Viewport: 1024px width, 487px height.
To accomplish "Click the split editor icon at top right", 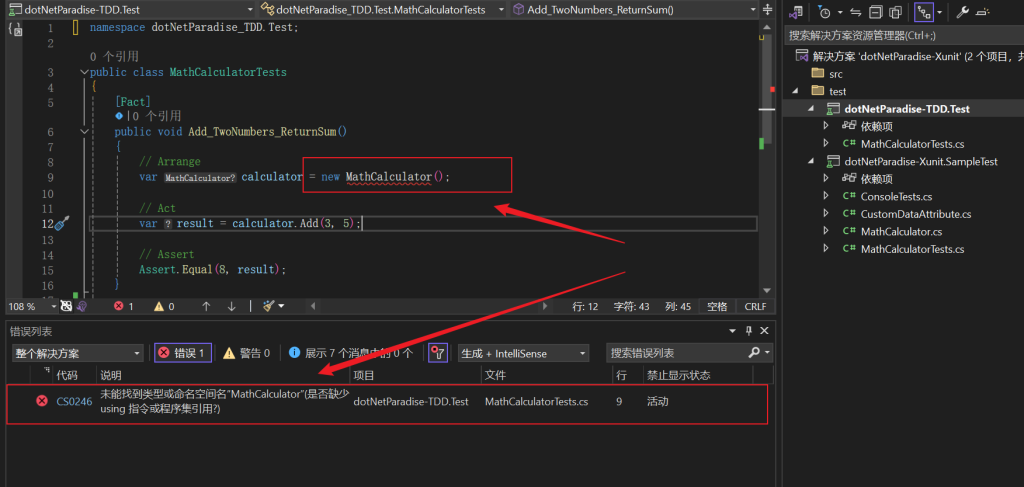I will 767,10.
